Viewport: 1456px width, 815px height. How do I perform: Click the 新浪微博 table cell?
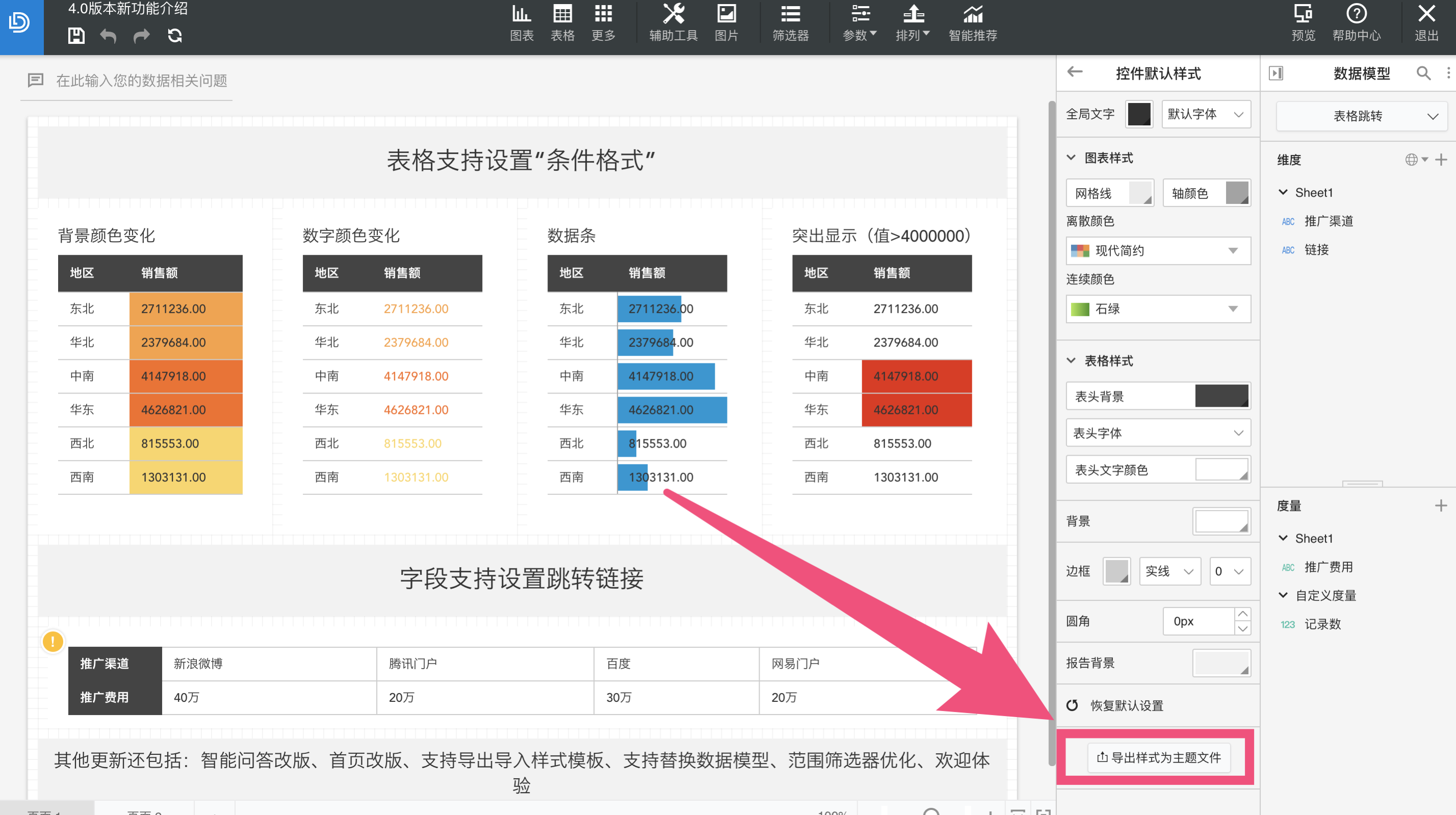[269, 664]
